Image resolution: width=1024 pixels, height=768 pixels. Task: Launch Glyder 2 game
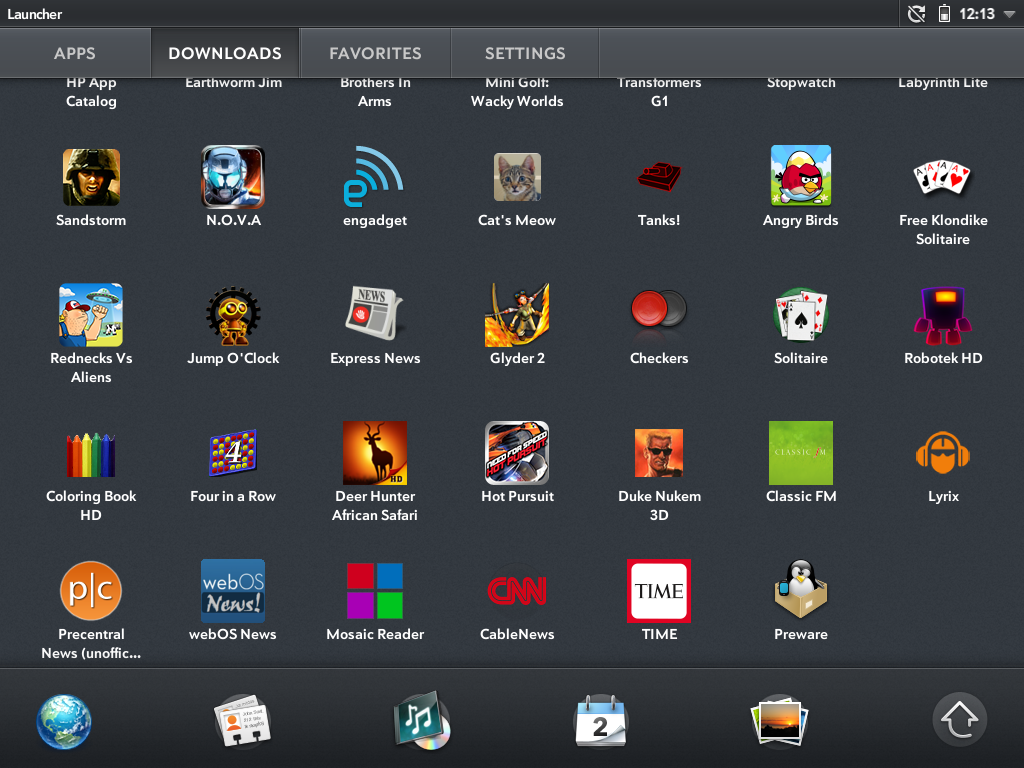(517, 315)
